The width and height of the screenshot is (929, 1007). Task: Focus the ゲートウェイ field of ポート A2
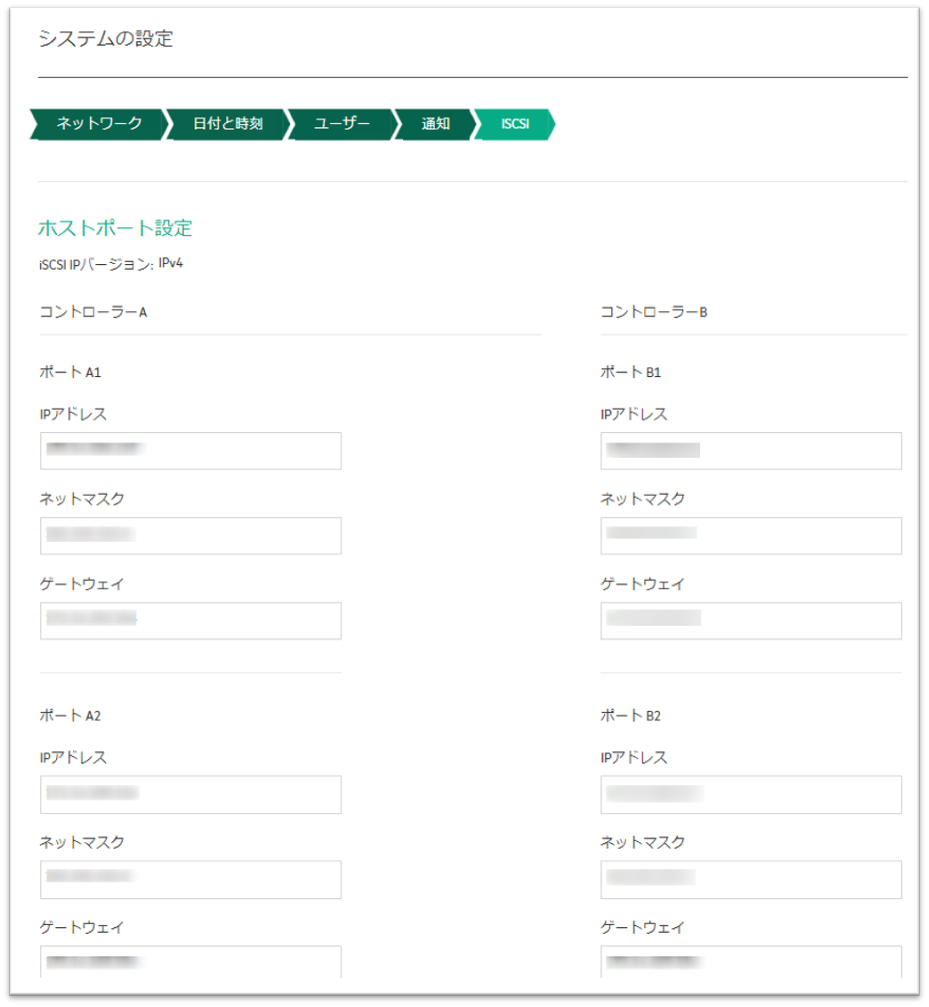click(190, 961)
